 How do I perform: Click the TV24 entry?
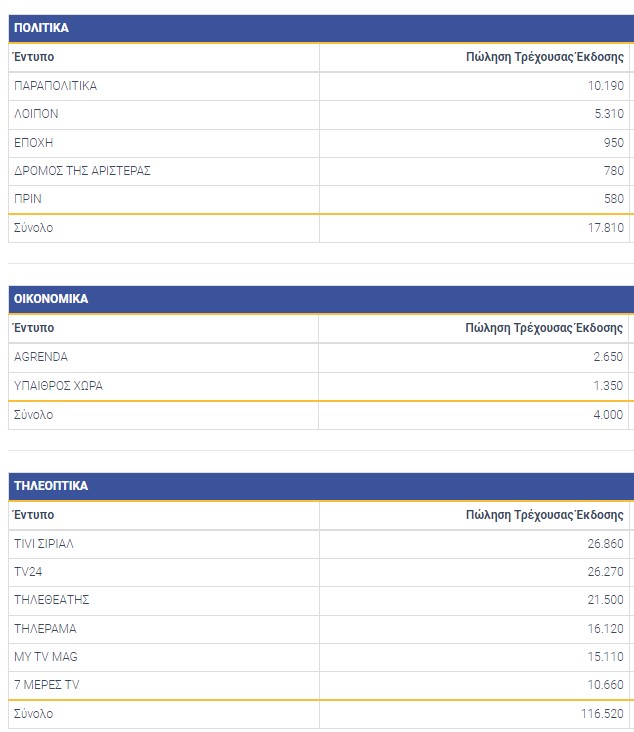pyautogui.click(x=30, y=572)
